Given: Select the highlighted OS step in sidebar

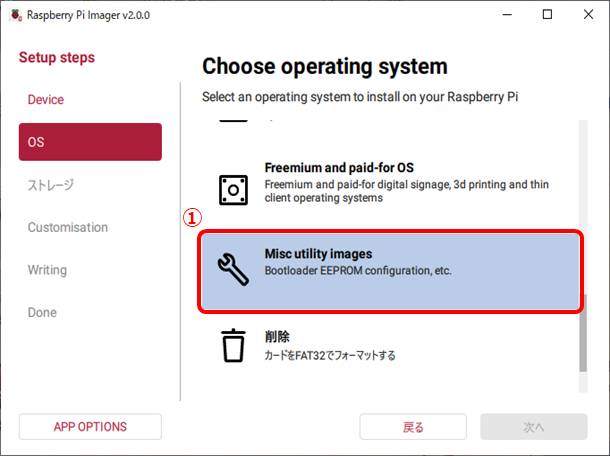Looking at the screenshot, I should [x=90, y=142].
